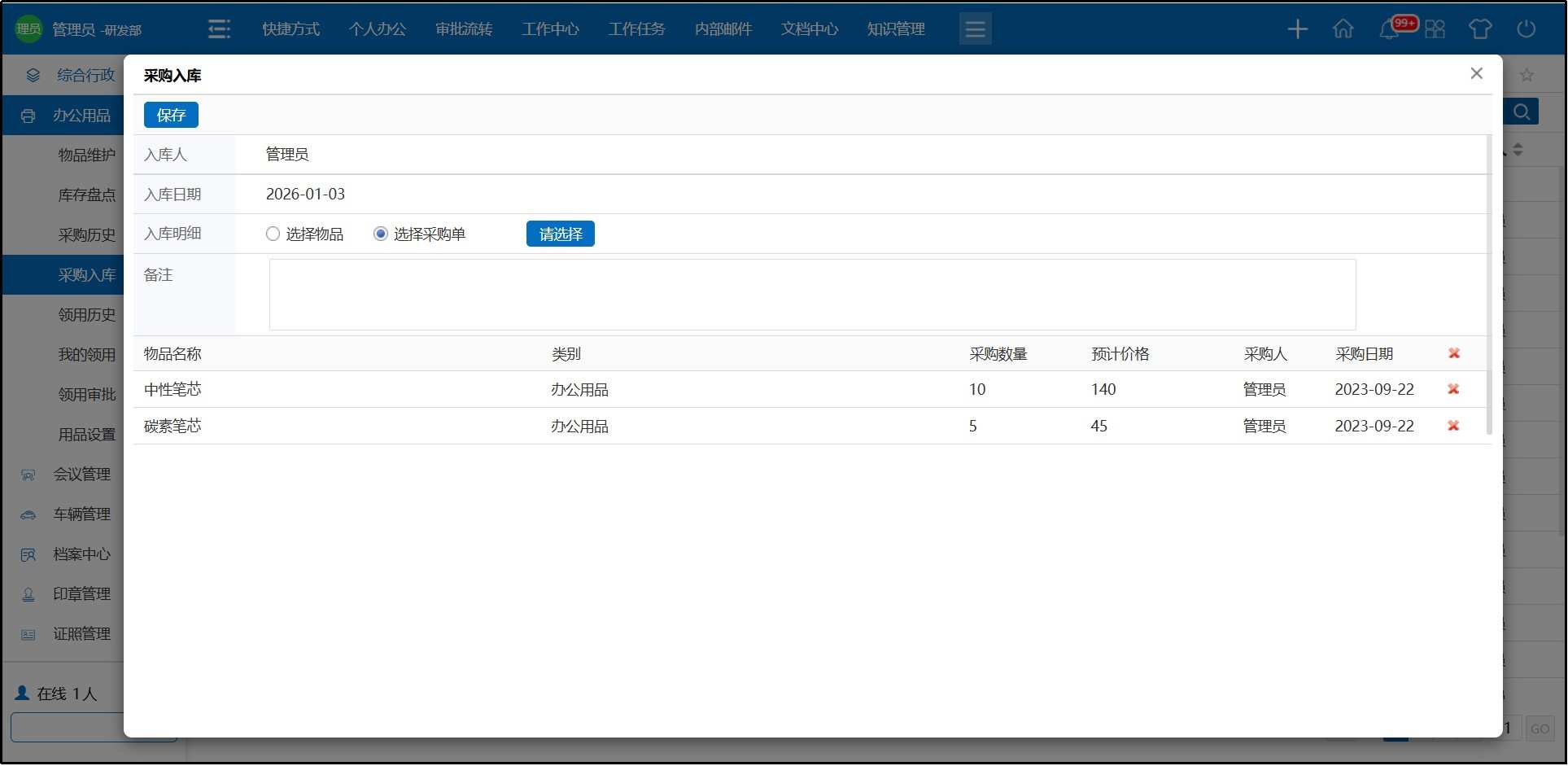The width and height of the screenshot is (1568, 766).
Task: Collapse sidebar using the menu fold icon
Action: [x=219, y=29]
